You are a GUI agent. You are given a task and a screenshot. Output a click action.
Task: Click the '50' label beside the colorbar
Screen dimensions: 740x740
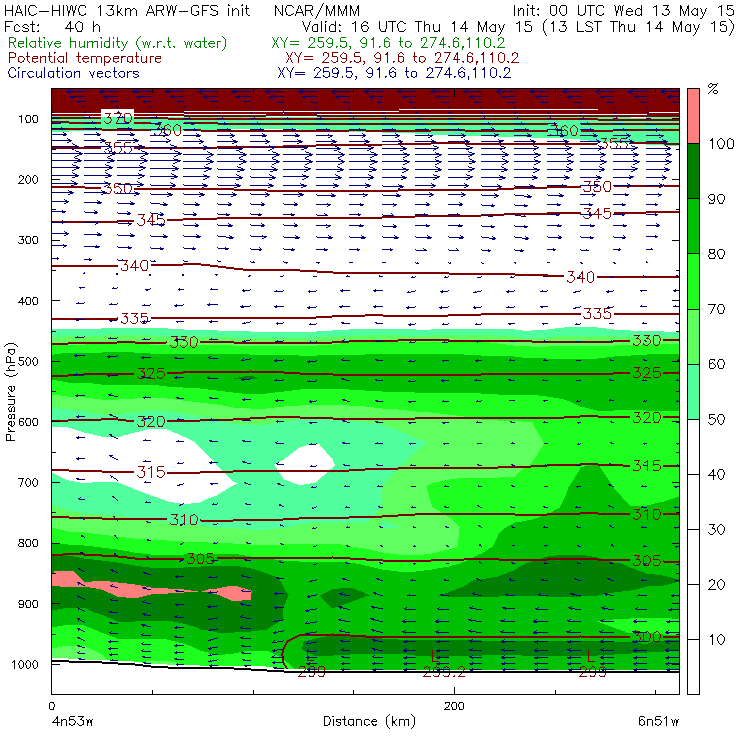716,419
